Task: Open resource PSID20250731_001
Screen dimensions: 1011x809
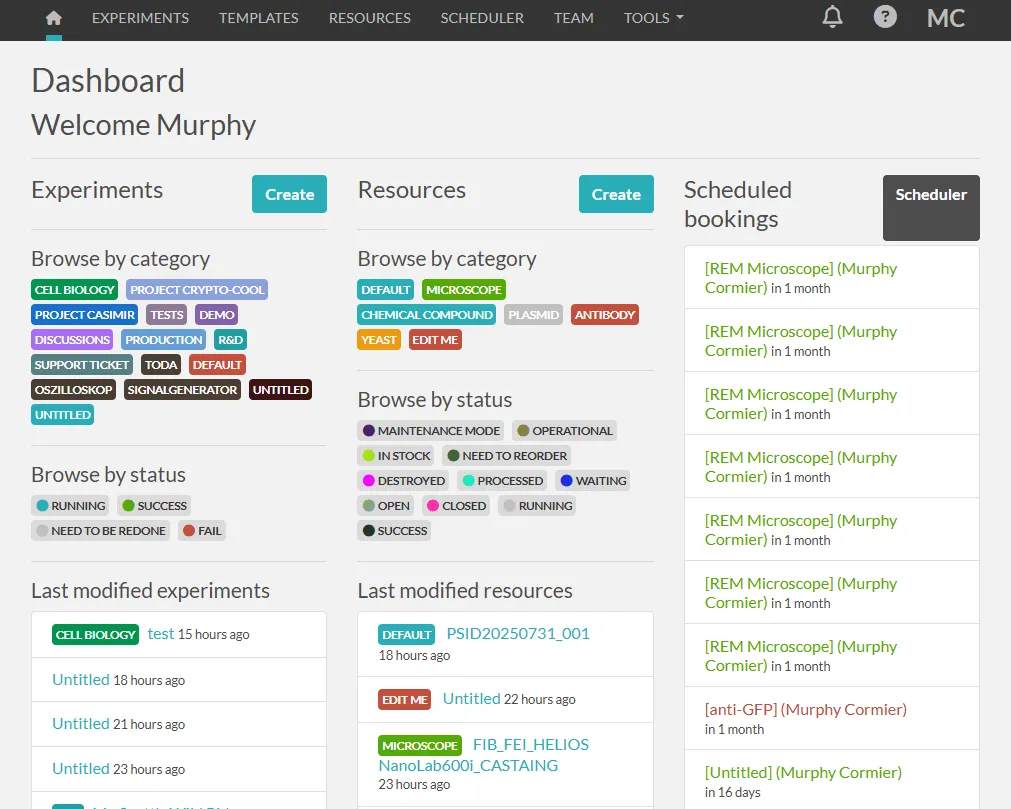Action: pos(518,634)
